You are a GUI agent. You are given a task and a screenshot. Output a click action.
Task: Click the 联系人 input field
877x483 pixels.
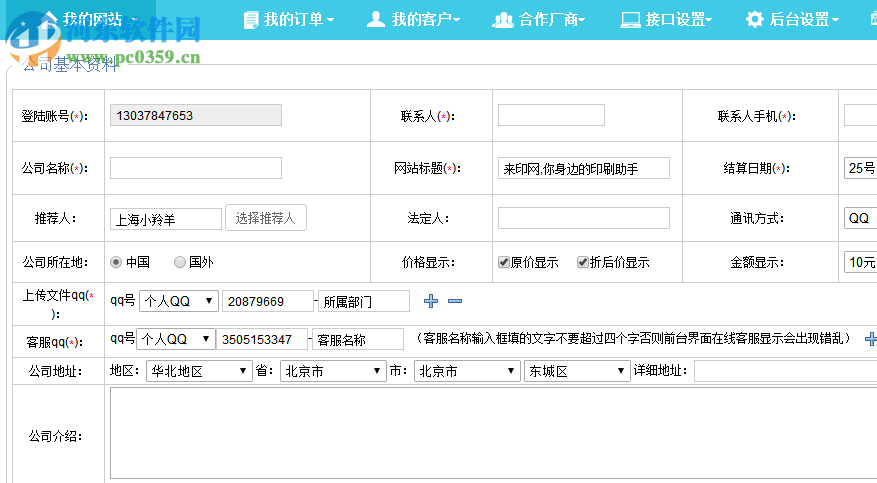pos(551,115)
